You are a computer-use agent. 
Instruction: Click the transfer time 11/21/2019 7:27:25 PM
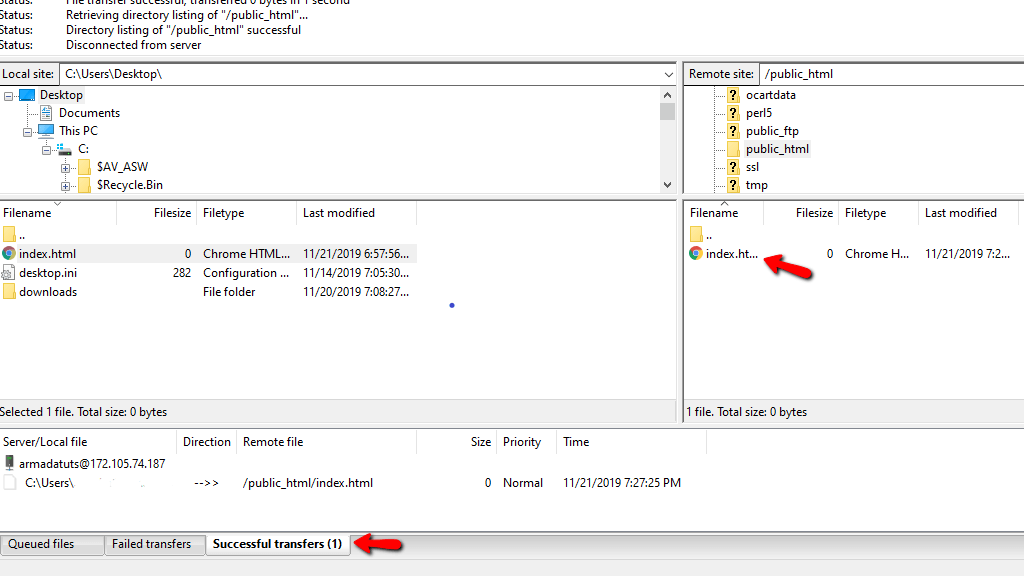pos(622,483)
